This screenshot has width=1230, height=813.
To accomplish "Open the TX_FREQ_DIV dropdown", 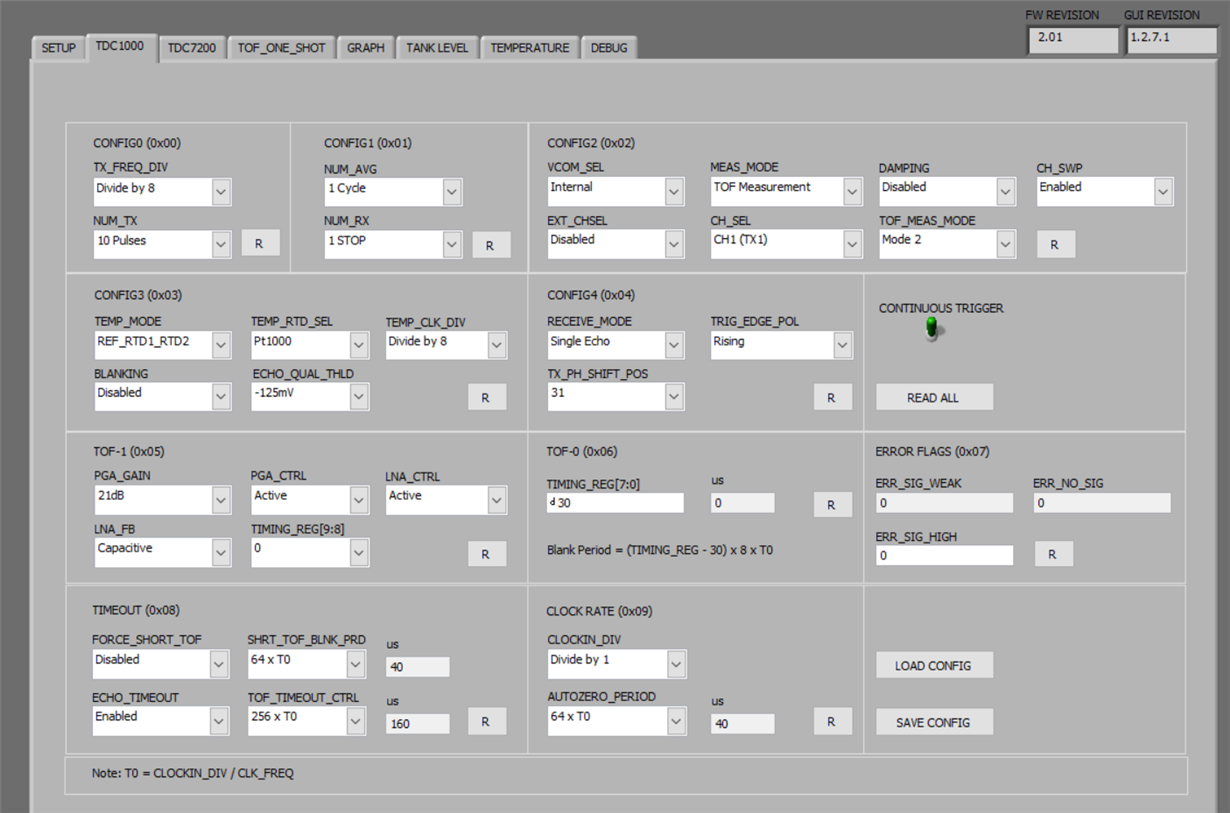I will pyautogui.click(x=162, y=192).
